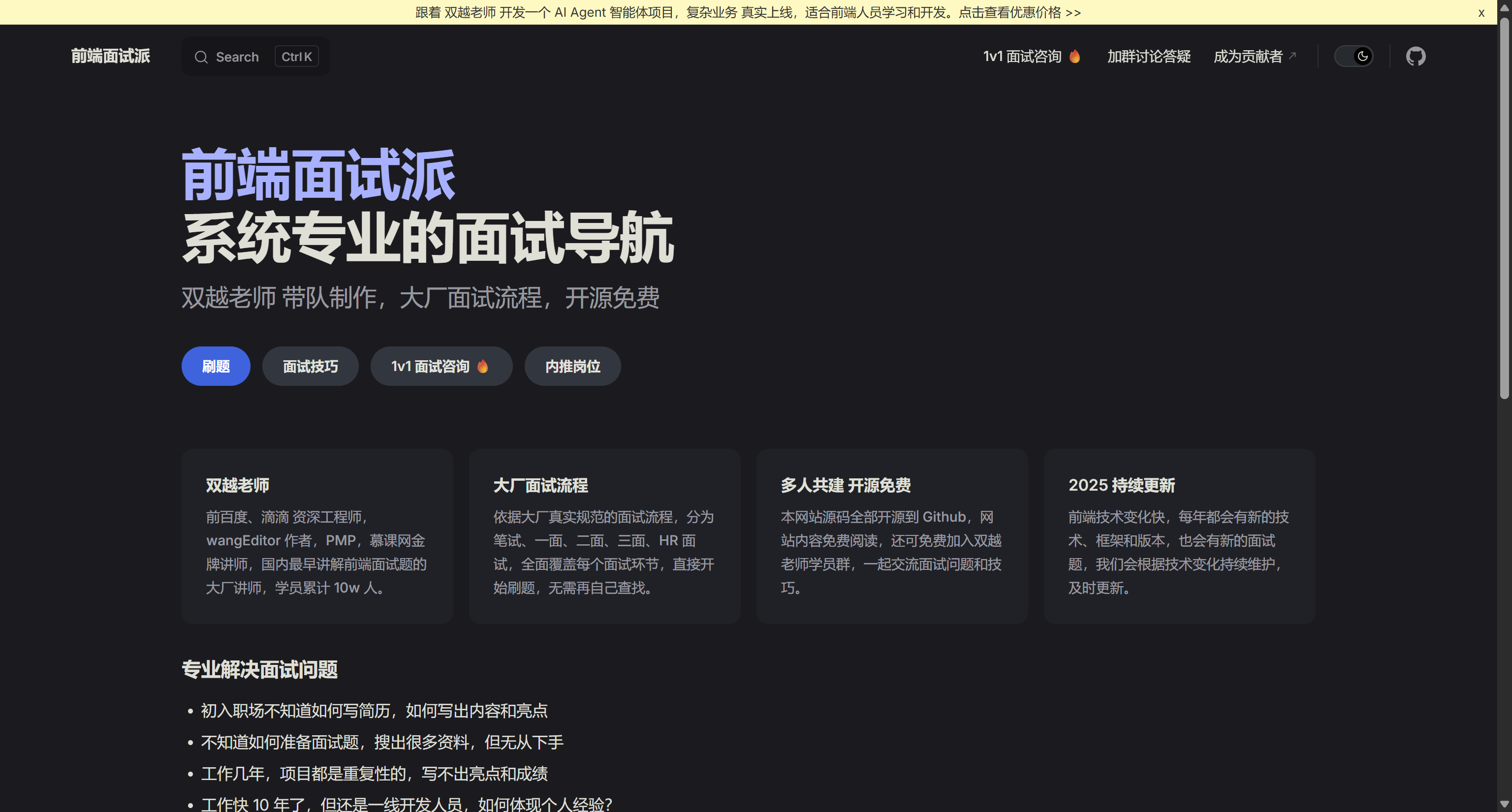Open the 加群讨论答疑 nav item

(x=1149, y=56)
